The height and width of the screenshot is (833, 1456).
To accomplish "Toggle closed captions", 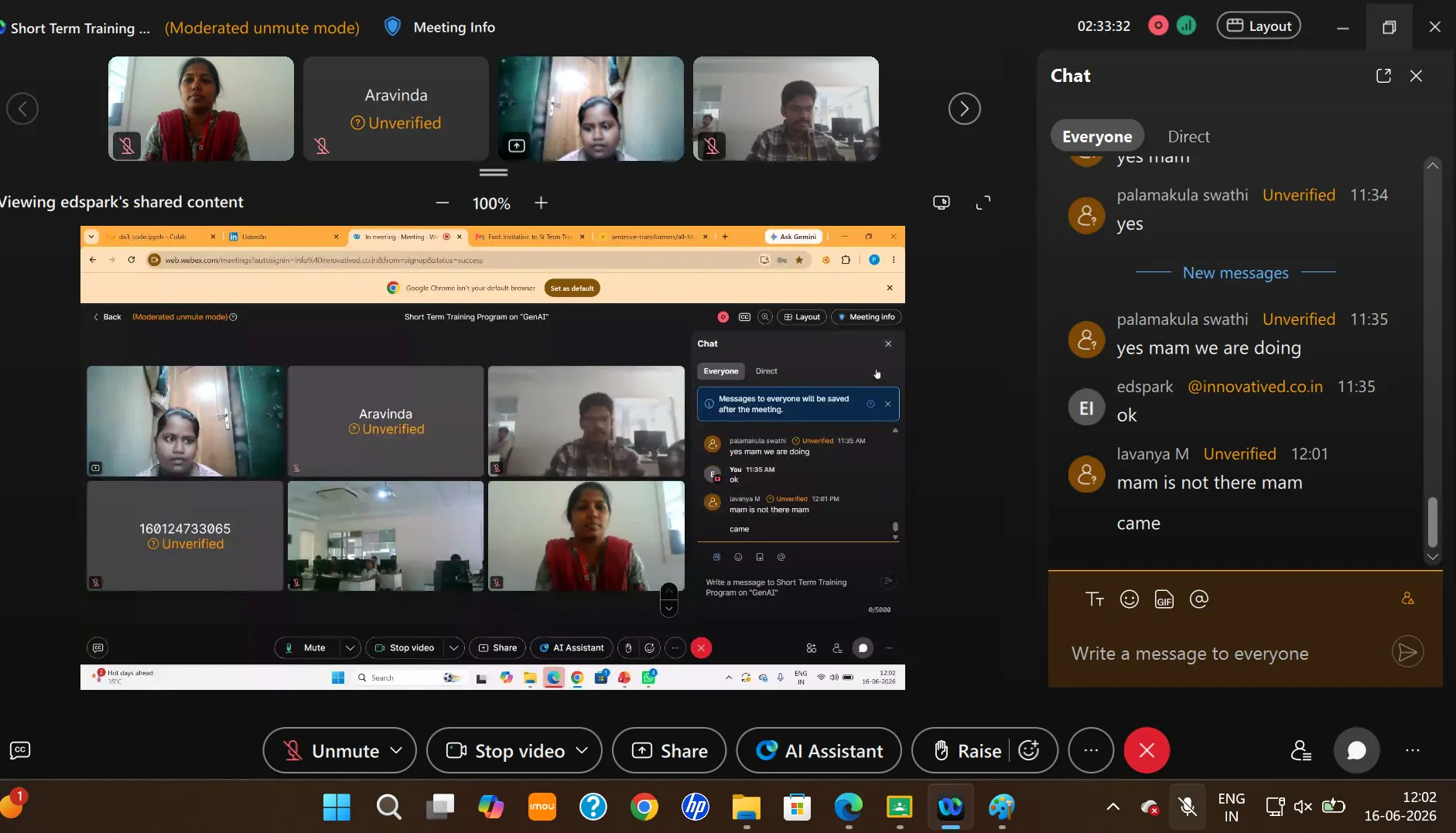I will point(20,749).
